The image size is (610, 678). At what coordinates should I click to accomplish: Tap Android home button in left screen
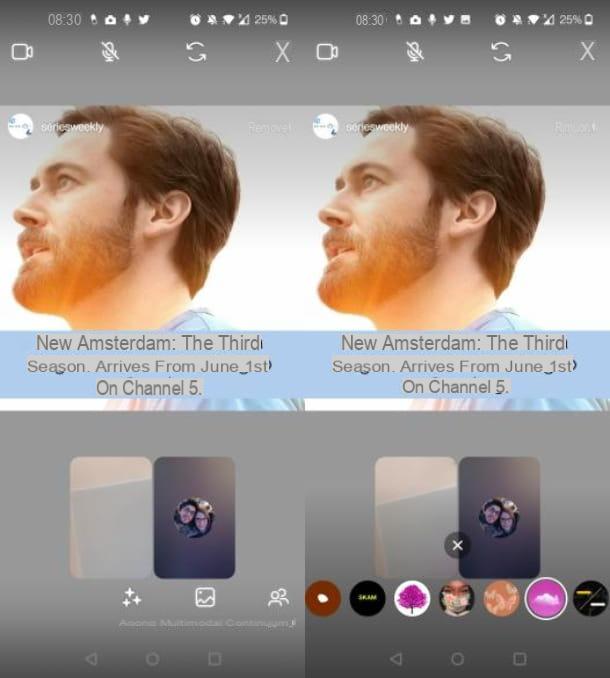click(x=153, y=659)
